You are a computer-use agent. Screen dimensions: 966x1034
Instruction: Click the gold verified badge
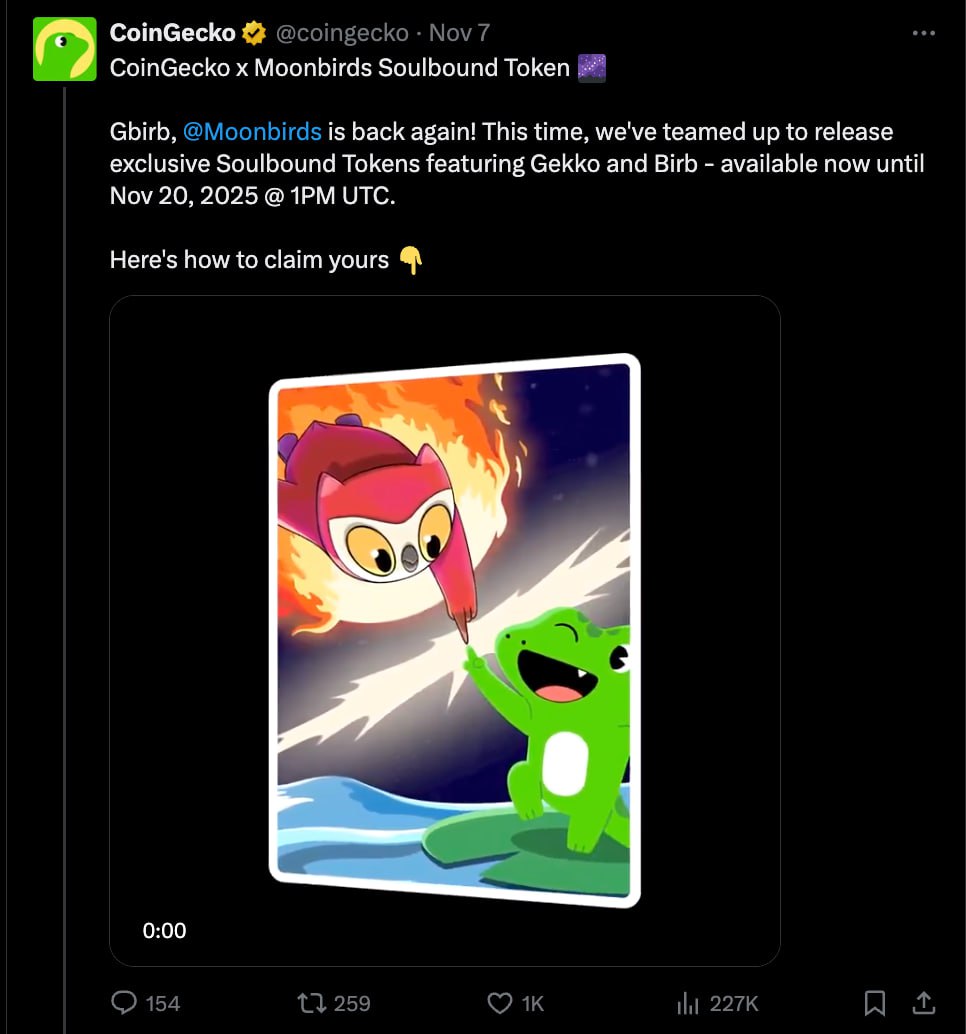point(254,33)
